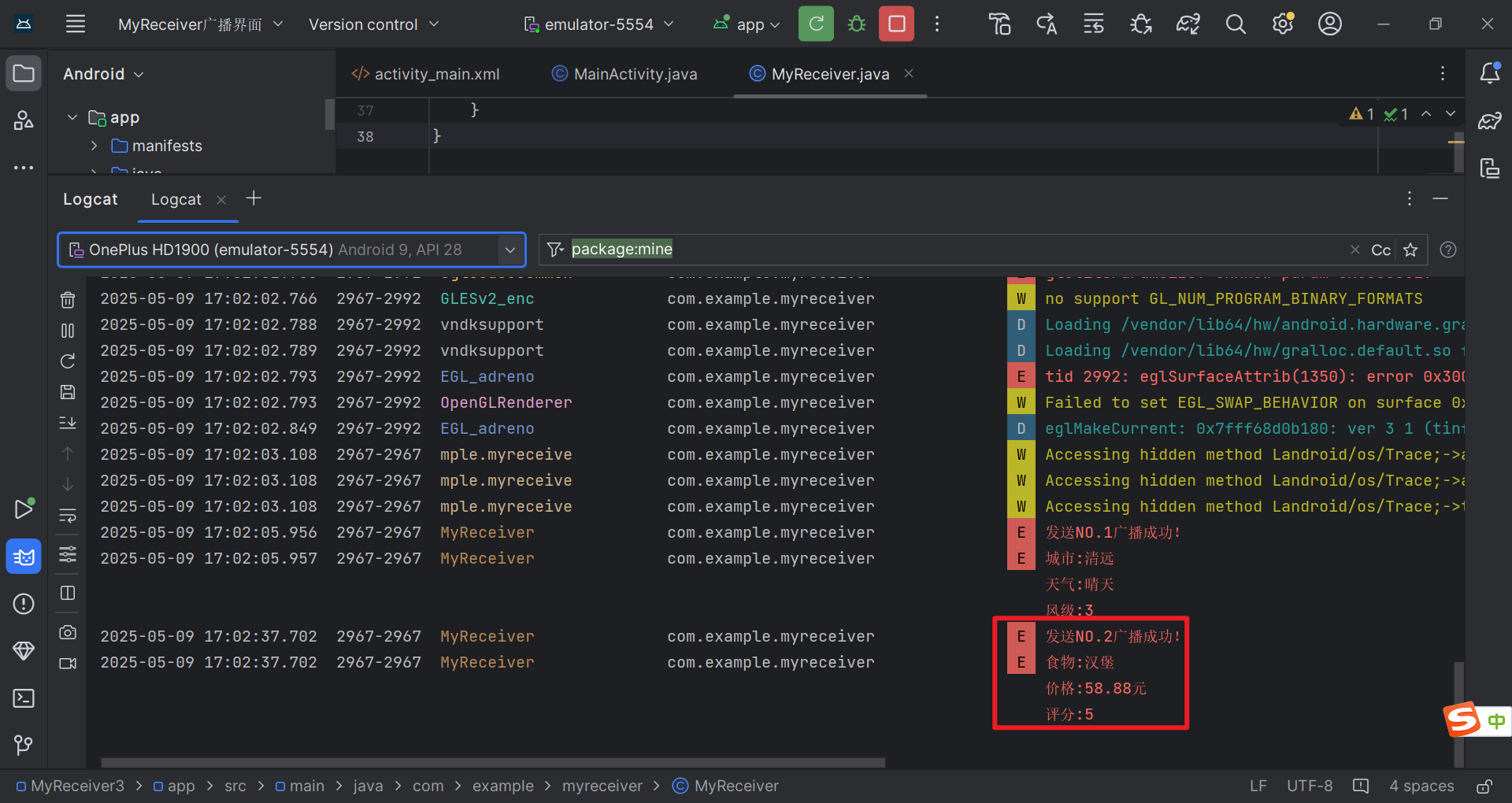
Task: Sync project with Gradle files
Action: click(1188, 24)
